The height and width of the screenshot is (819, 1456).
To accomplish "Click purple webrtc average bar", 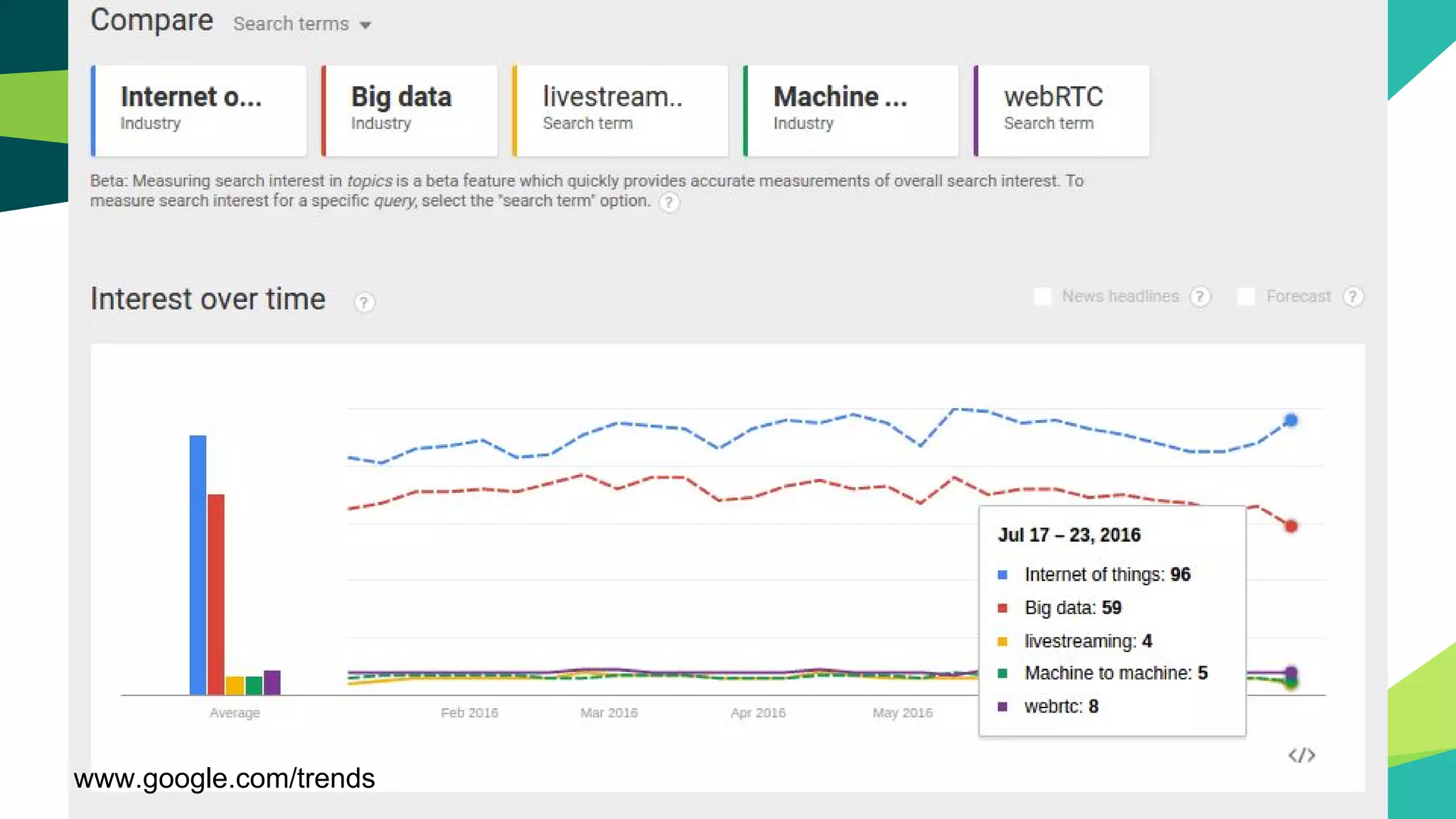I will click(272, 682).
